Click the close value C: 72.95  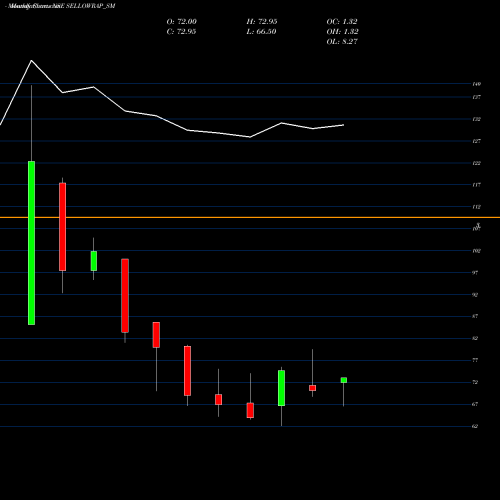(181, 32)
